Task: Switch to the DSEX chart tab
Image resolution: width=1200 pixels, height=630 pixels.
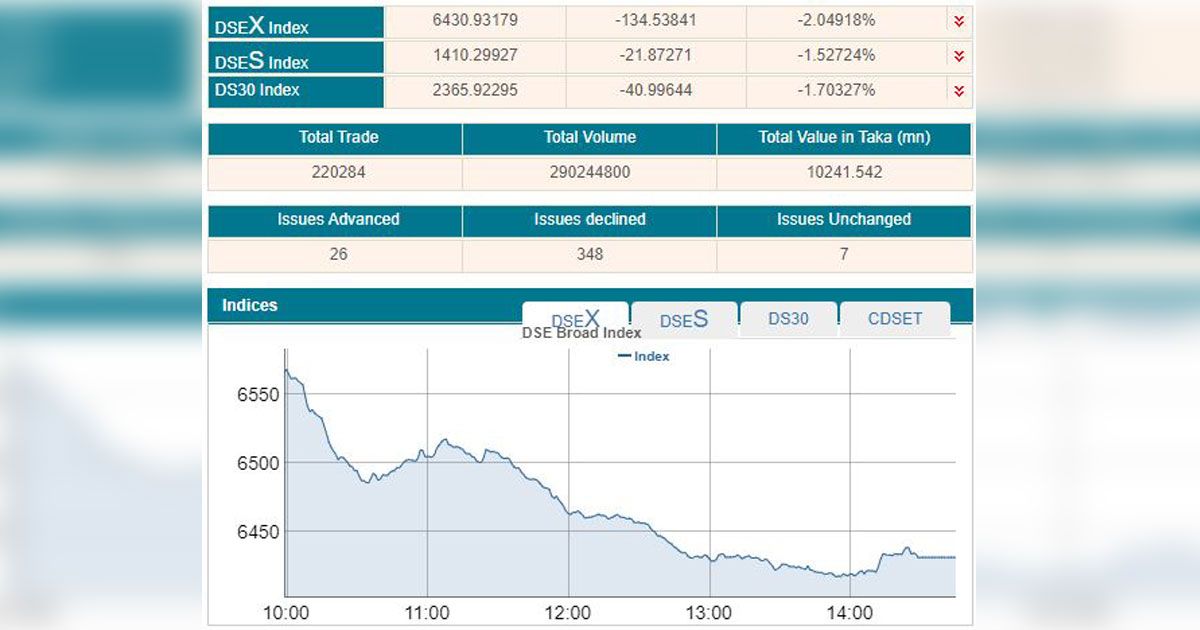Action: tap(576, 320)
